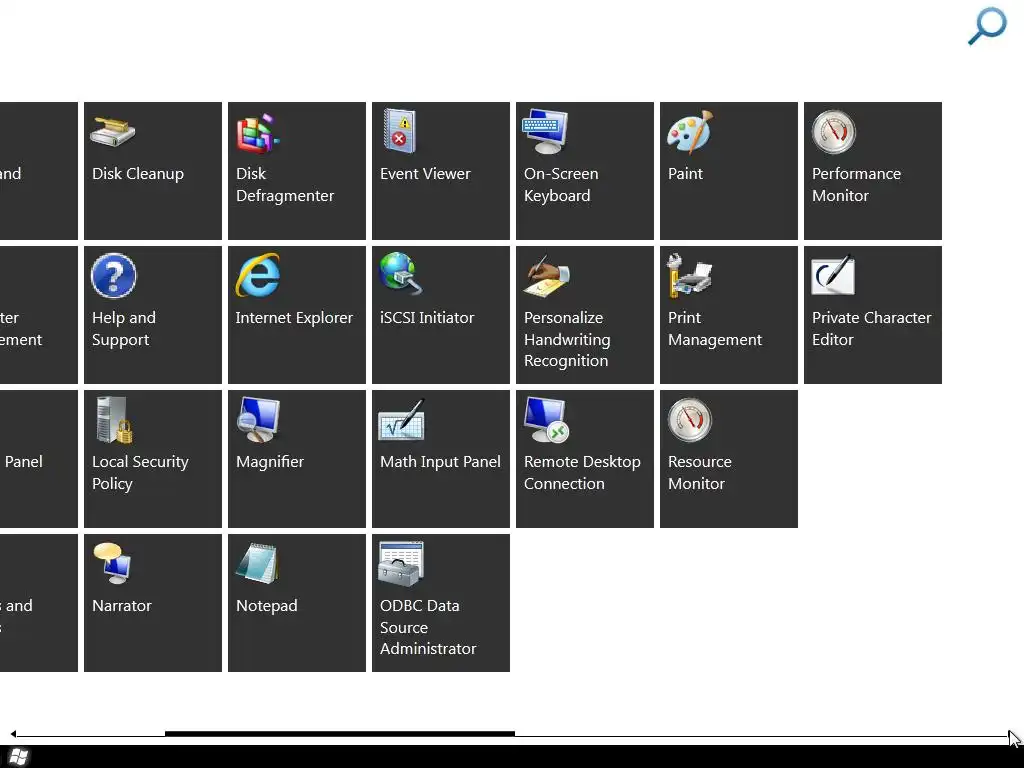Screen dimensions: 1024x768
Task: Click the "ODBC Data Source Administrator" label
Action: tap(428, 627)
